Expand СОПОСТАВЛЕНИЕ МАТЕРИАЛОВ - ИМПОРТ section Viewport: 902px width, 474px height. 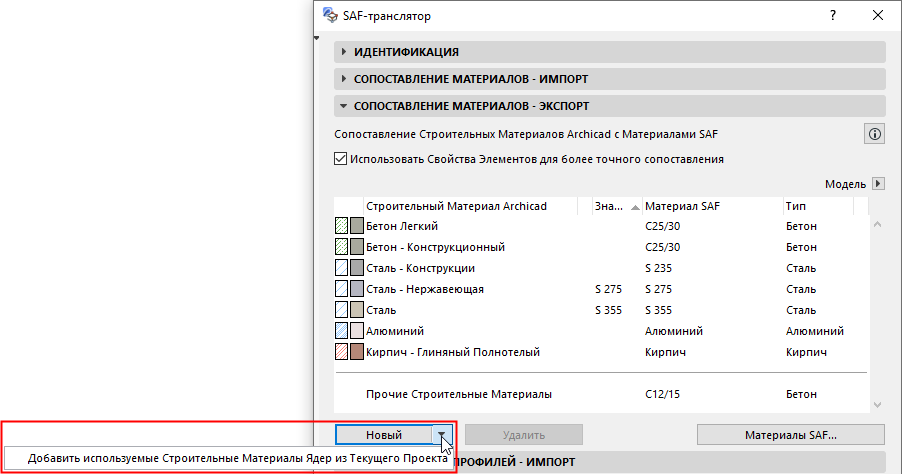pos(610,79)
